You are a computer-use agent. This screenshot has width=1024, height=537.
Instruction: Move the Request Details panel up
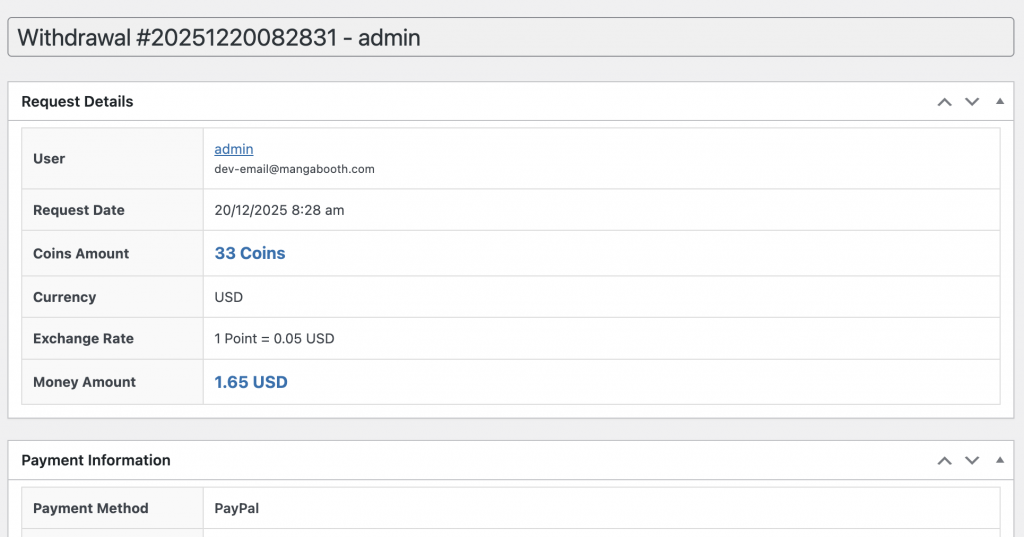(944, 102)
